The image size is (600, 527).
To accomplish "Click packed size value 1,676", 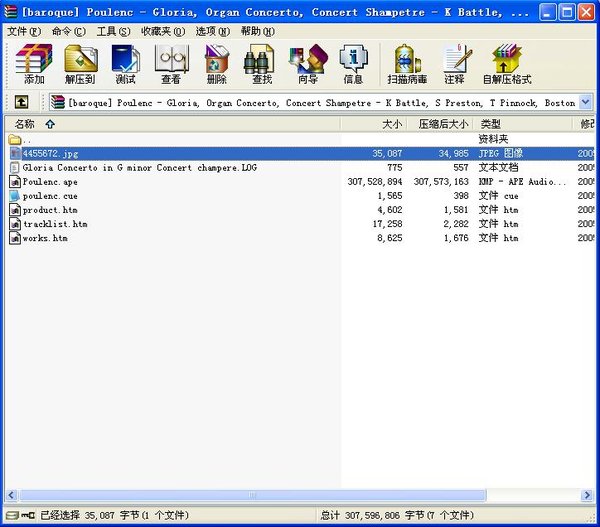I will click(456, 238).
